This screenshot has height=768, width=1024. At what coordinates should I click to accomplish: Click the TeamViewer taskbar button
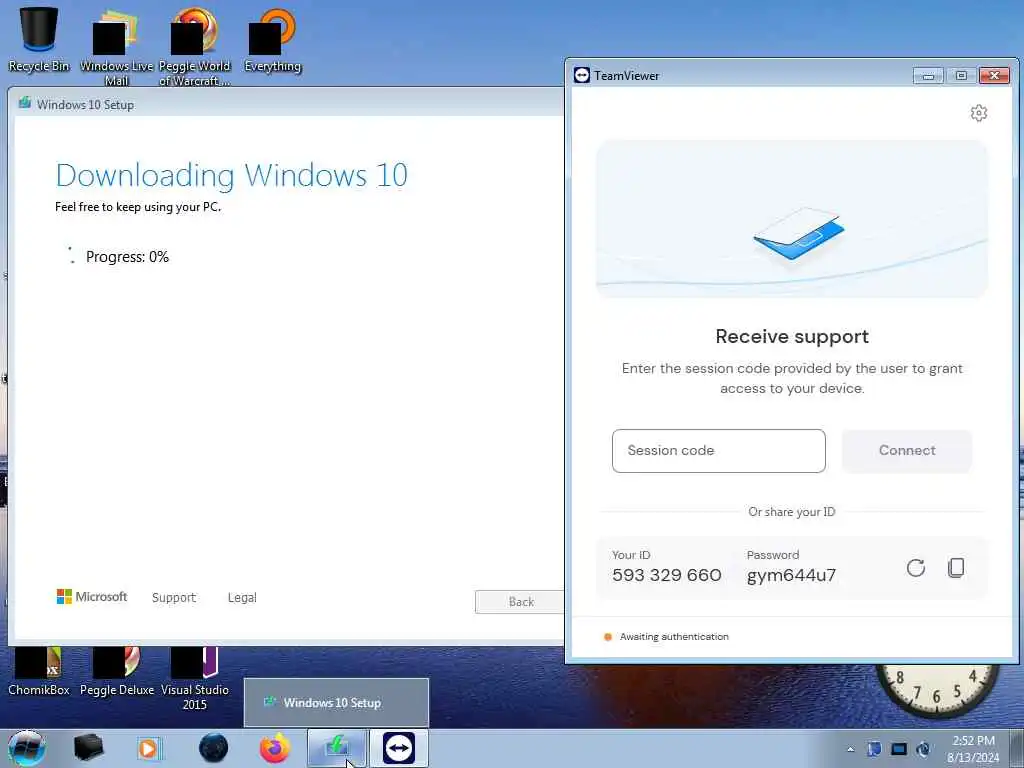pos(399,748)
